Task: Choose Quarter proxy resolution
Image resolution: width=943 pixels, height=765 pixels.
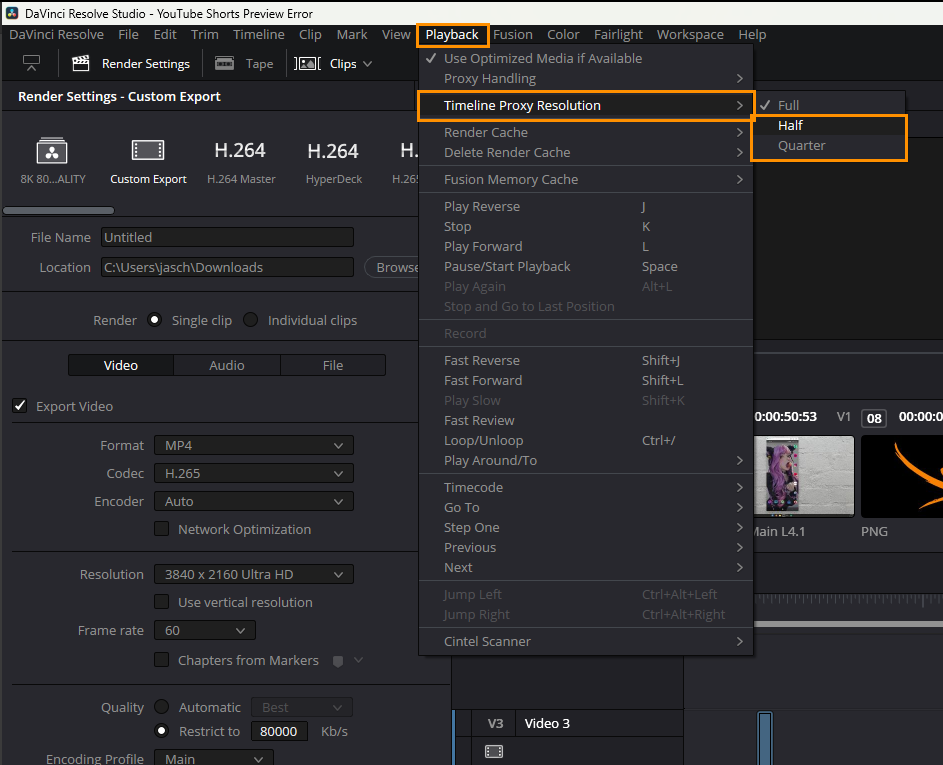Action: pos(829,146)
